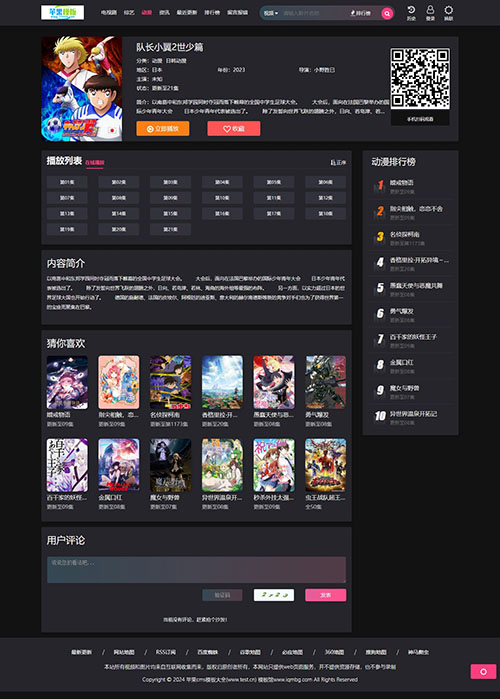The image size is (500, 699).
Task: Select the online playback source tab
Action: point(94,163)
